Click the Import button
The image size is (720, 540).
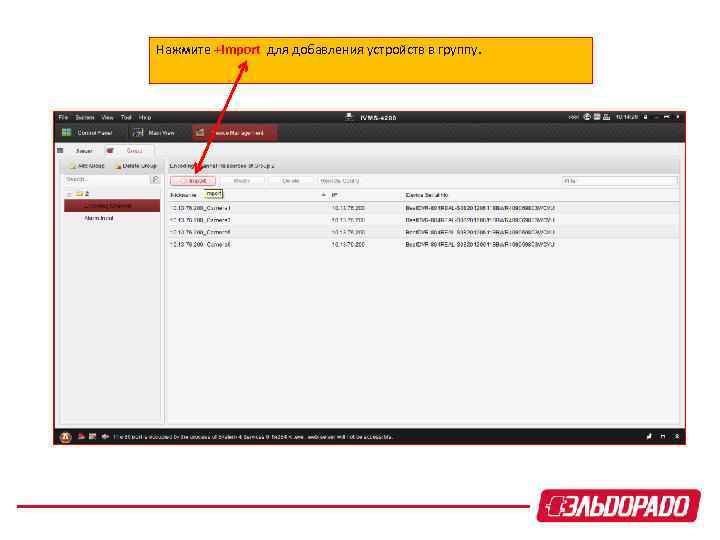point(193,181)
